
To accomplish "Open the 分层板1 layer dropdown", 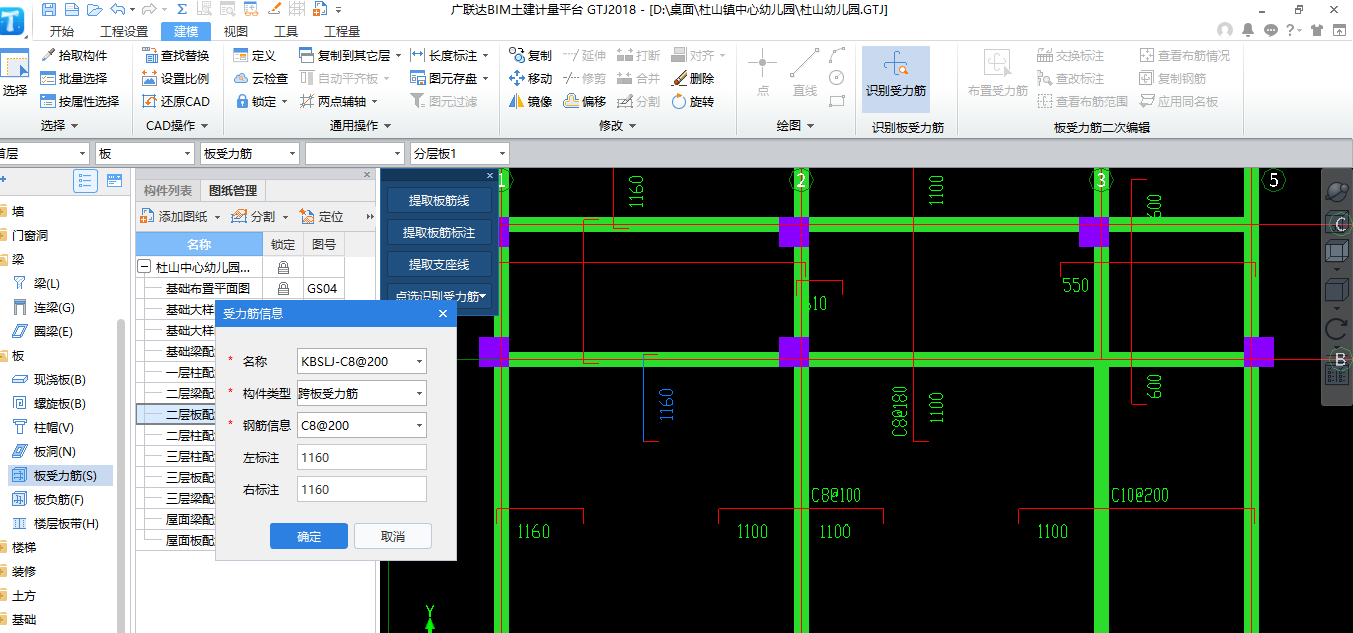I will pos(501,154).
